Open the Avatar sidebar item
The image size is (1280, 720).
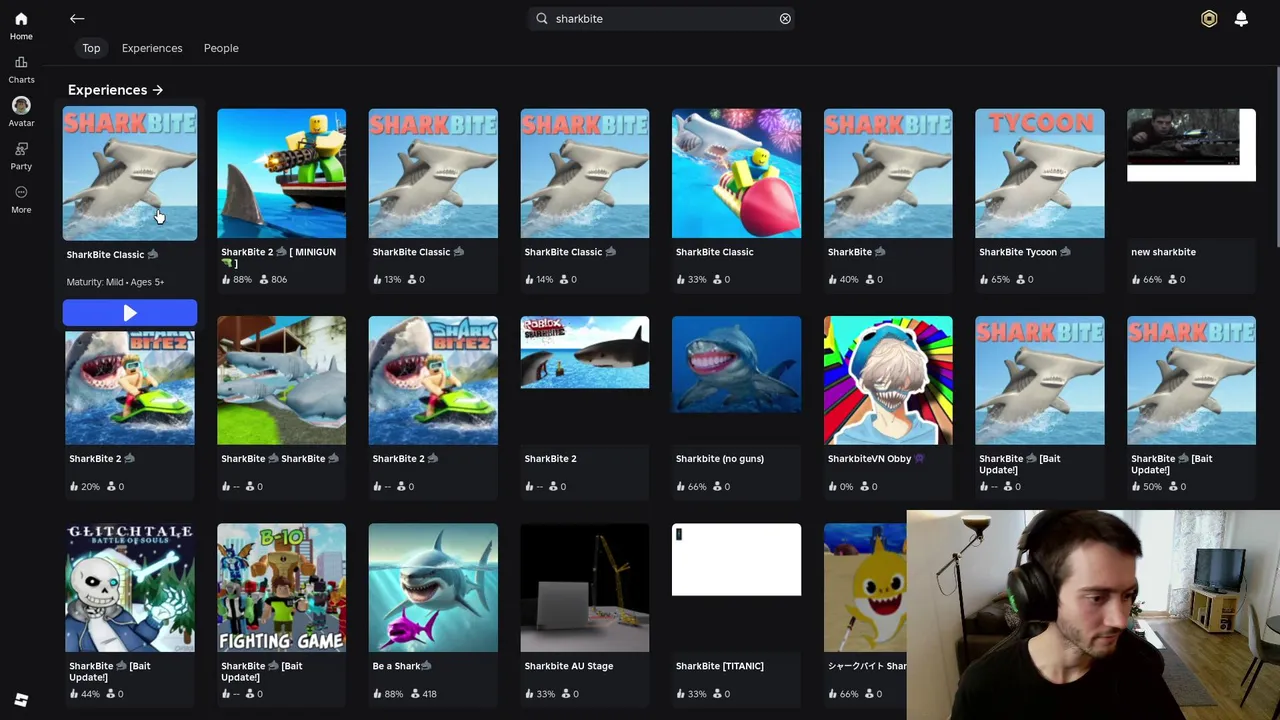click(21, 112)
